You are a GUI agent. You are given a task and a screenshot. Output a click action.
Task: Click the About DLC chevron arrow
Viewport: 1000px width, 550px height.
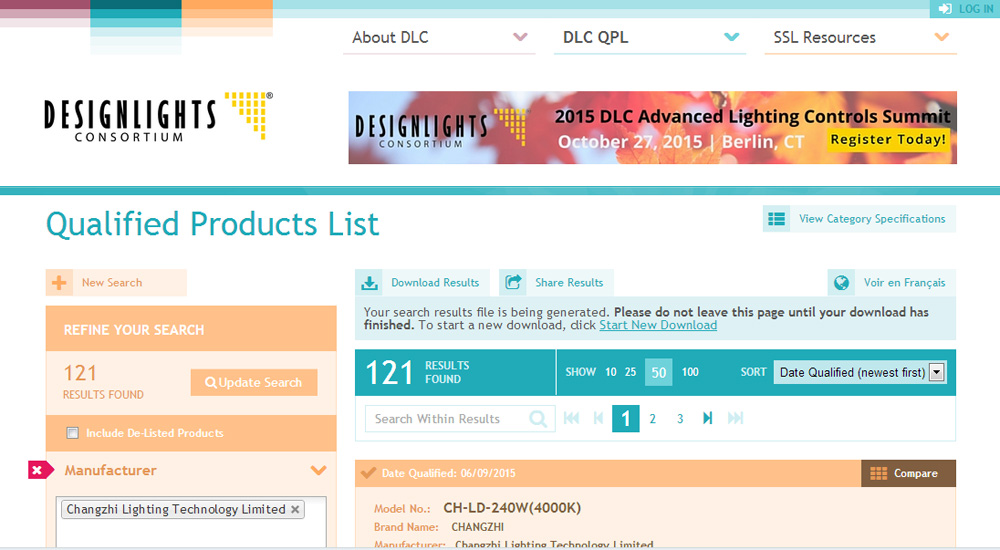click(x=520, y=37)
